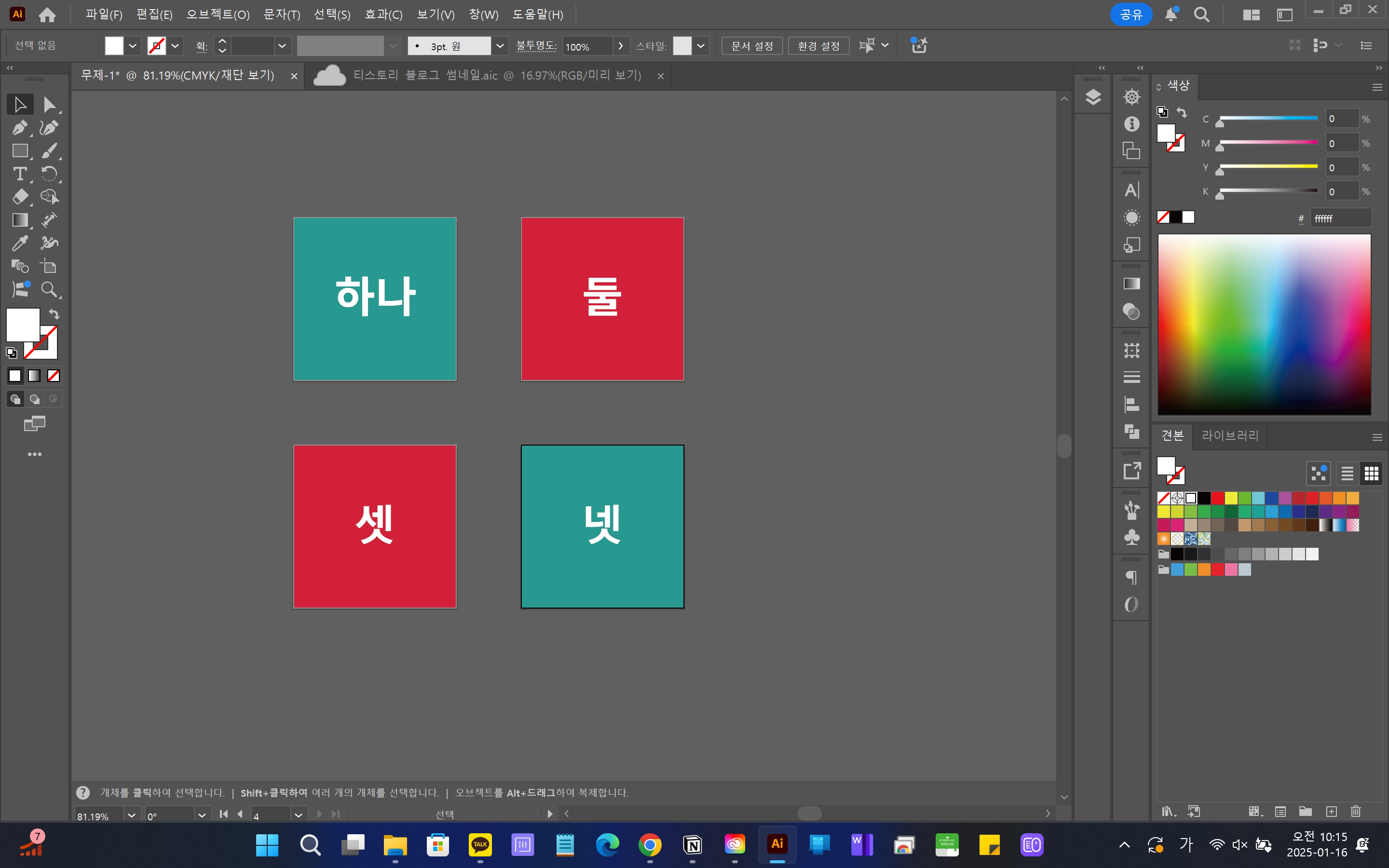
Task: Swap fill and stroke in toolbar
Action: 54,314
